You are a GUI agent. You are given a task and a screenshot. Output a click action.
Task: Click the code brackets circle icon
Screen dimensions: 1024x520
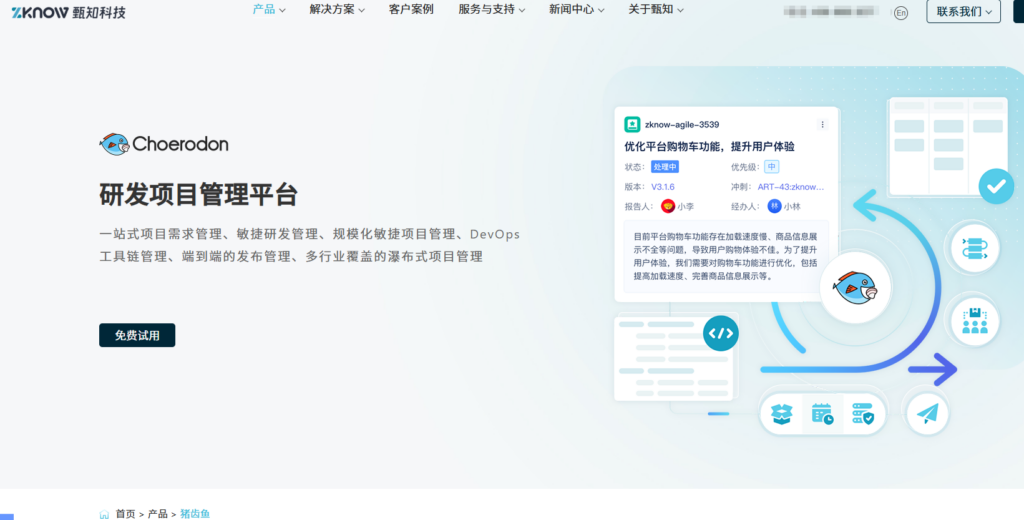pos(720,333)
